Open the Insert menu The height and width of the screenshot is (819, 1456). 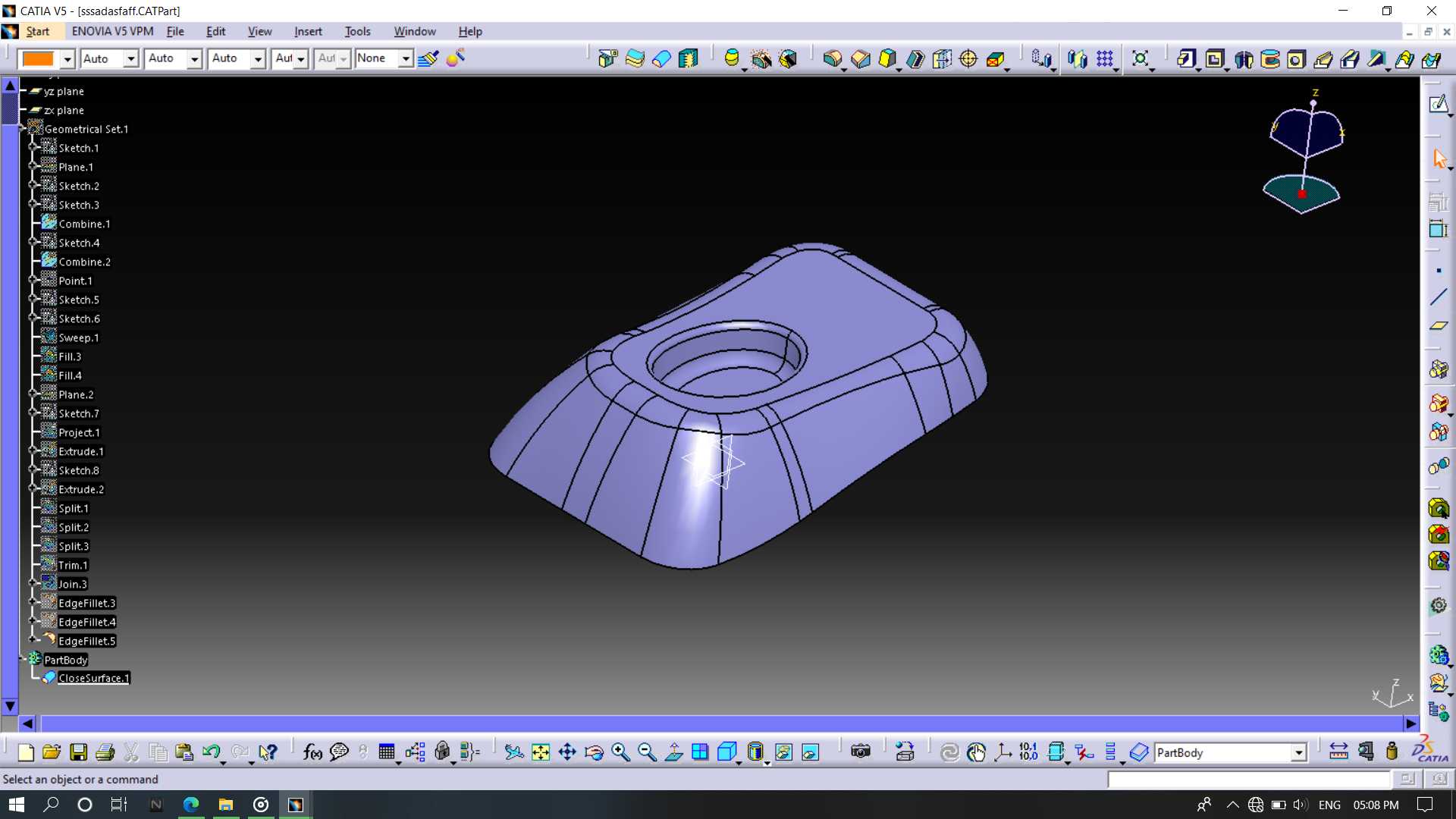coord(308,31)
